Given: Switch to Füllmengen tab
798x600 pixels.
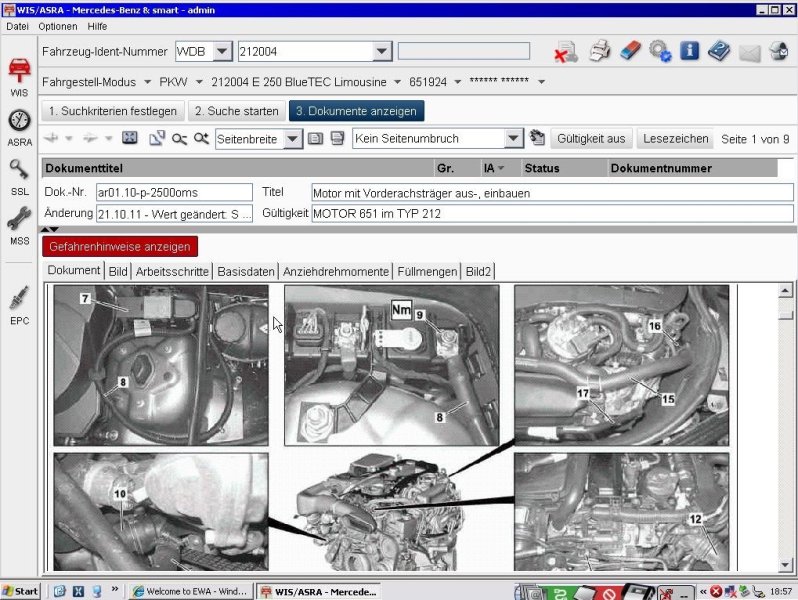Looking at the screenshot, I should [x=427, y=271].
